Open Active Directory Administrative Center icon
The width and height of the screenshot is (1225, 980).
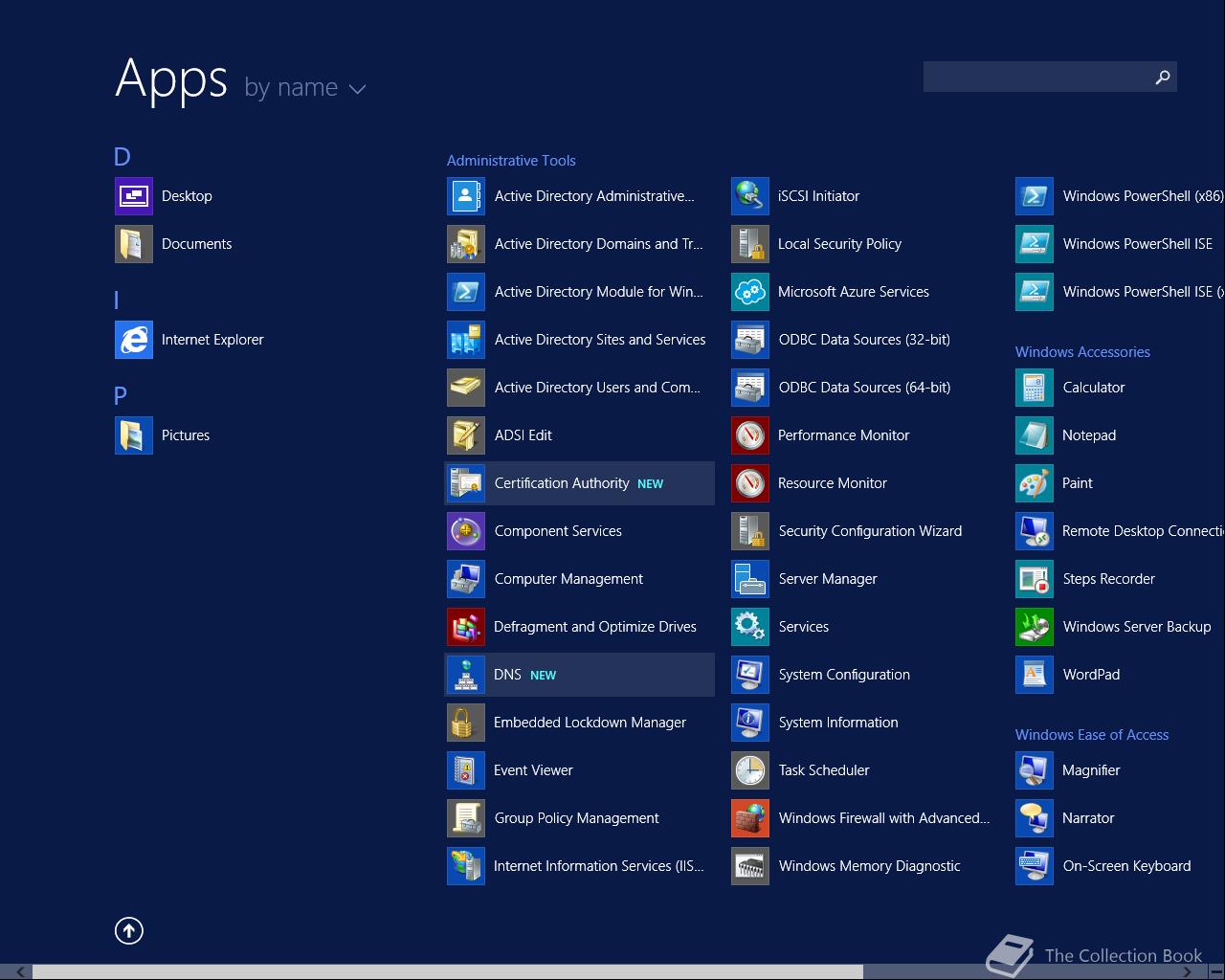click(x=466, y=196)
